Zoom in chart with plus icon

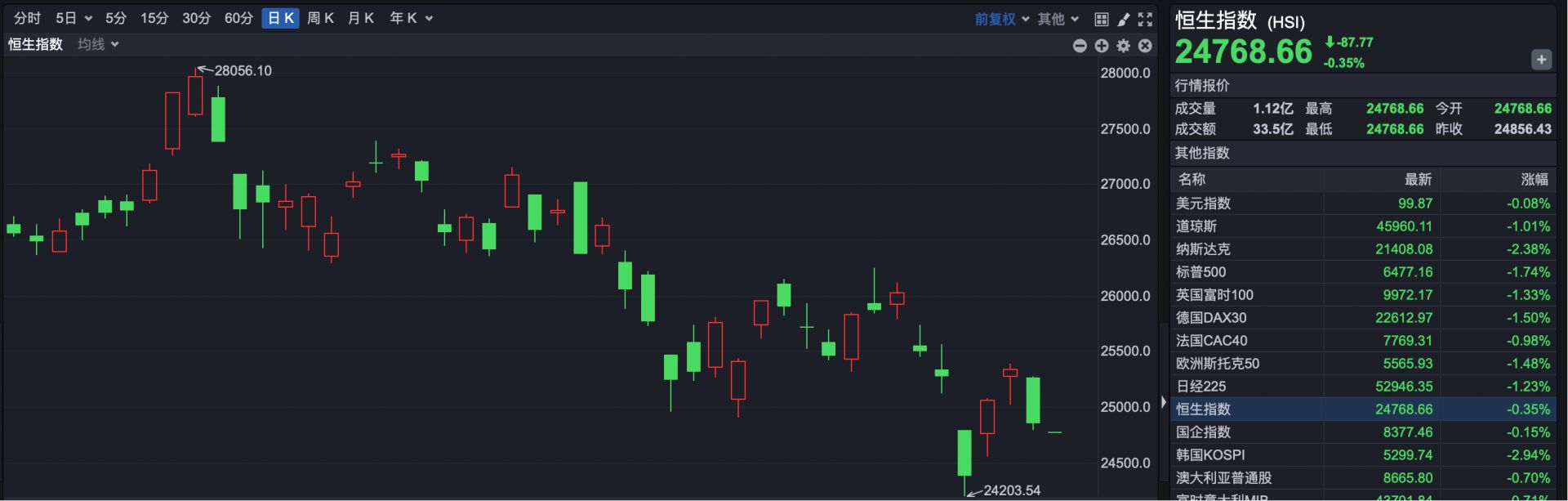[1102, 46]
